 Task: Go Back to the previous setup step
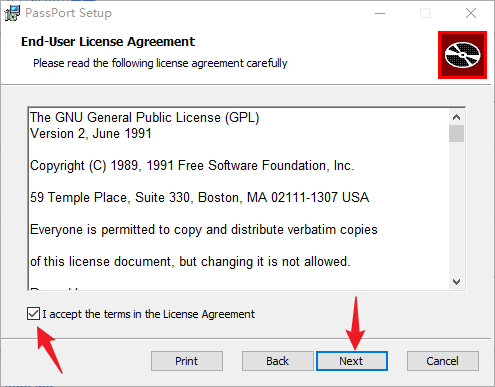click(278, 361)
